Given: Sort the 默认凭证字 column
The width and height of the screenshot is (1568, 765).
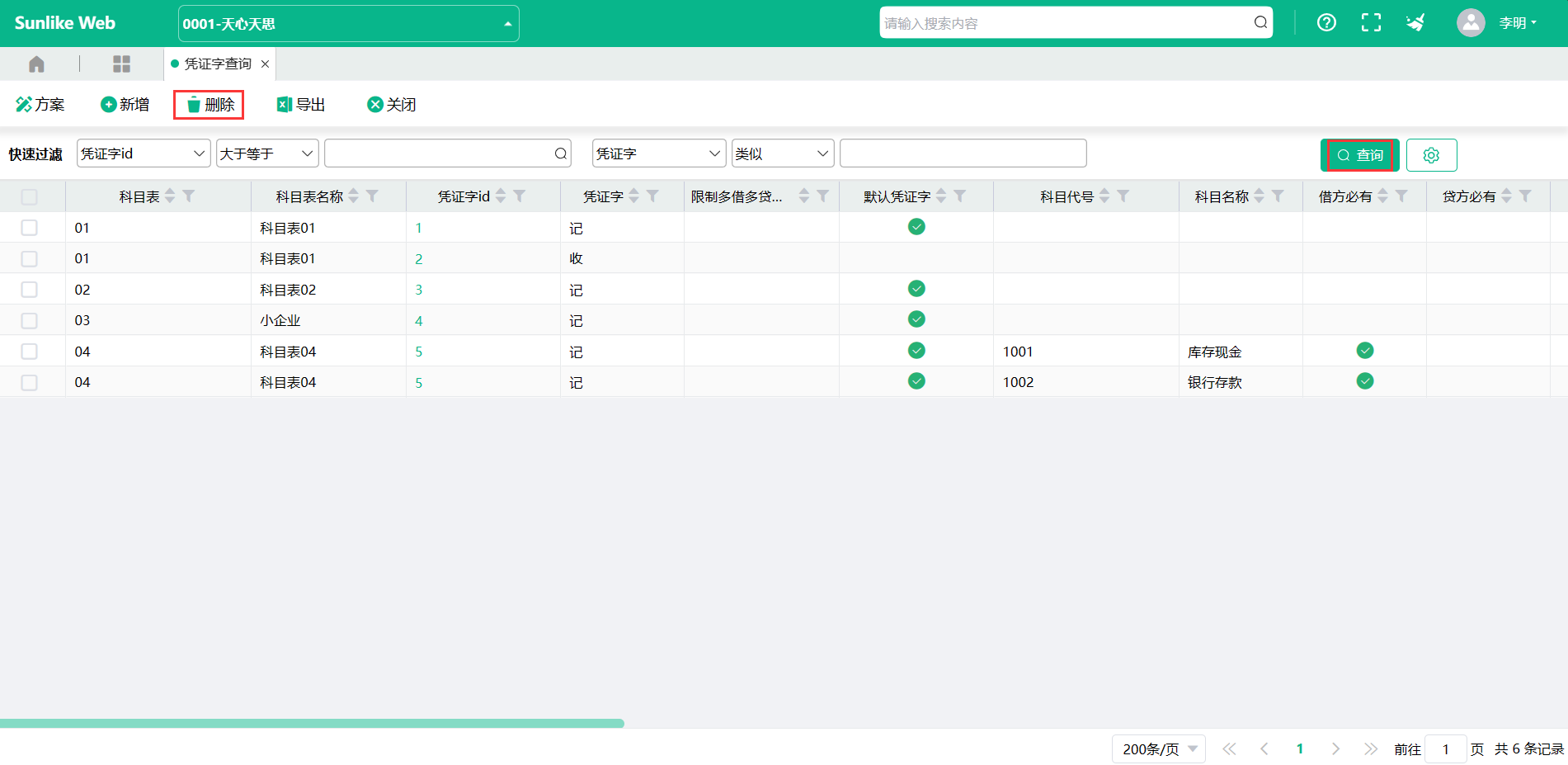Looking at the screenshot, I should [941, 196].
